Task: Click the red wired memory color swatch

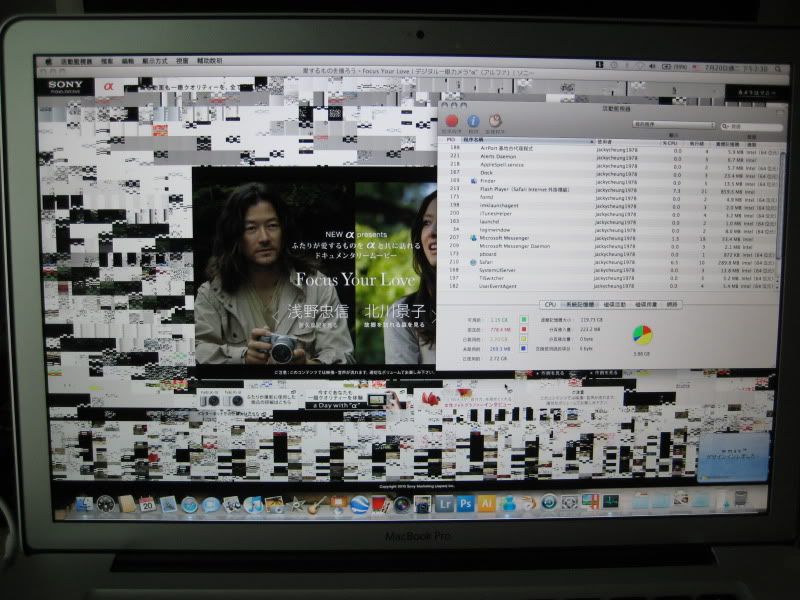Action: point(523,329)
